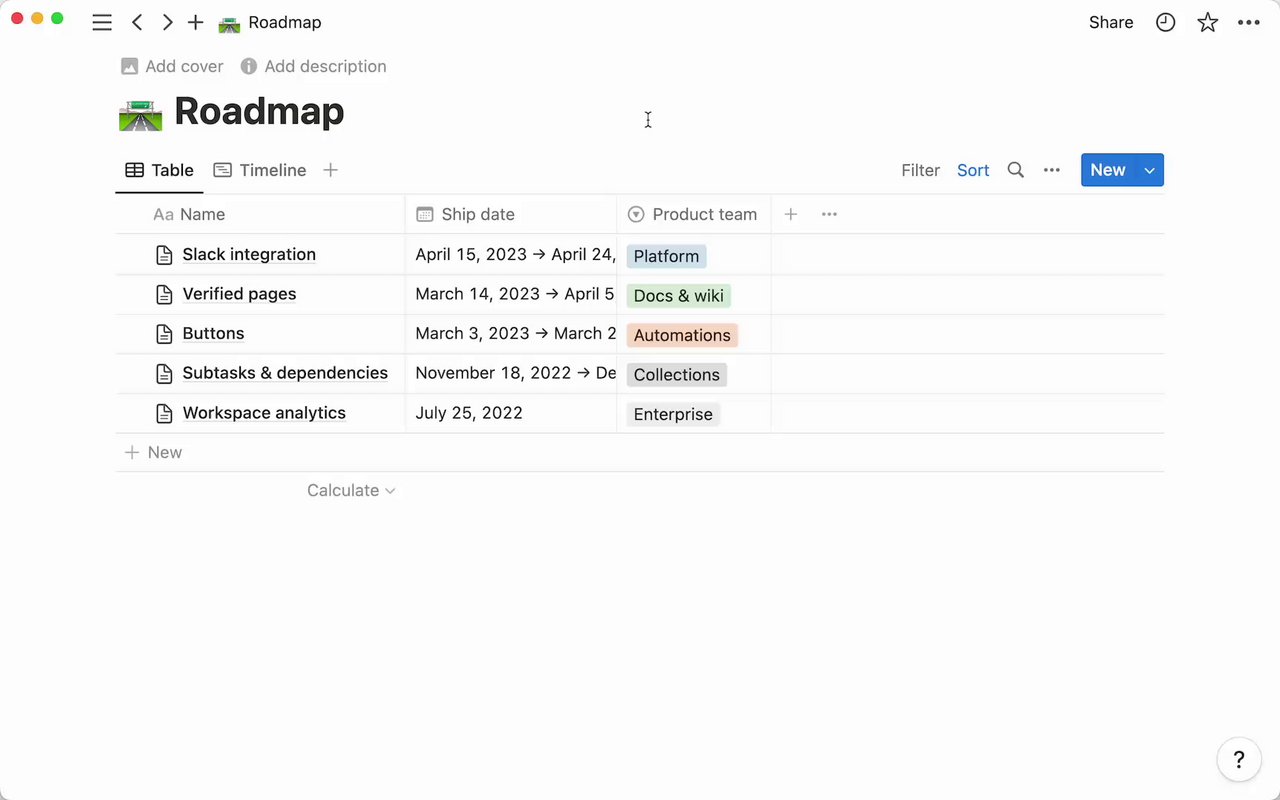This screenshot has height=800, width=1280.
Task: Open the search magnifier in toolbar
Action: pyautogui.click(x=1015, y=170)
